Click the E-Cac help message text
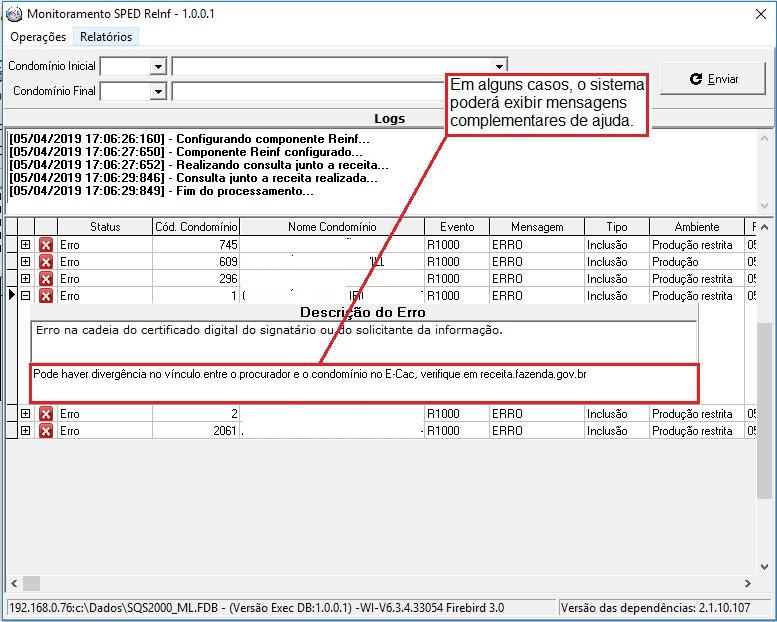 [310, 374]
